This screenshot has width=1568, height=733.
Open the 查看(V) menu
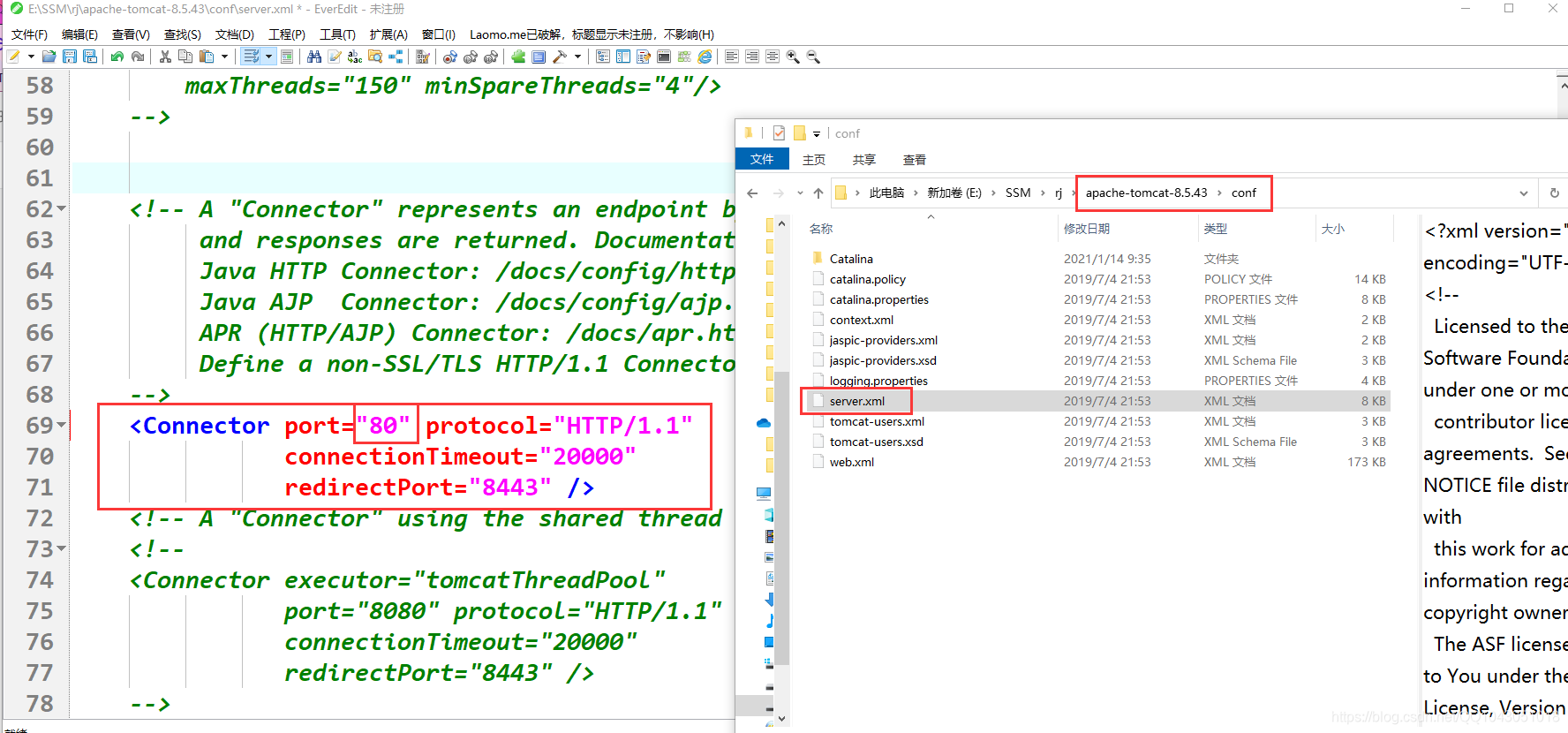click(x=131, y=34)
